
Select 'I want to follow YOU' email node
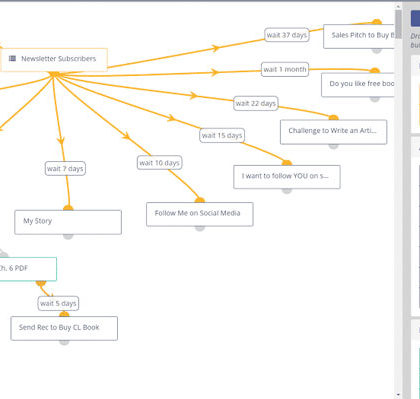(x=287, y=177)
